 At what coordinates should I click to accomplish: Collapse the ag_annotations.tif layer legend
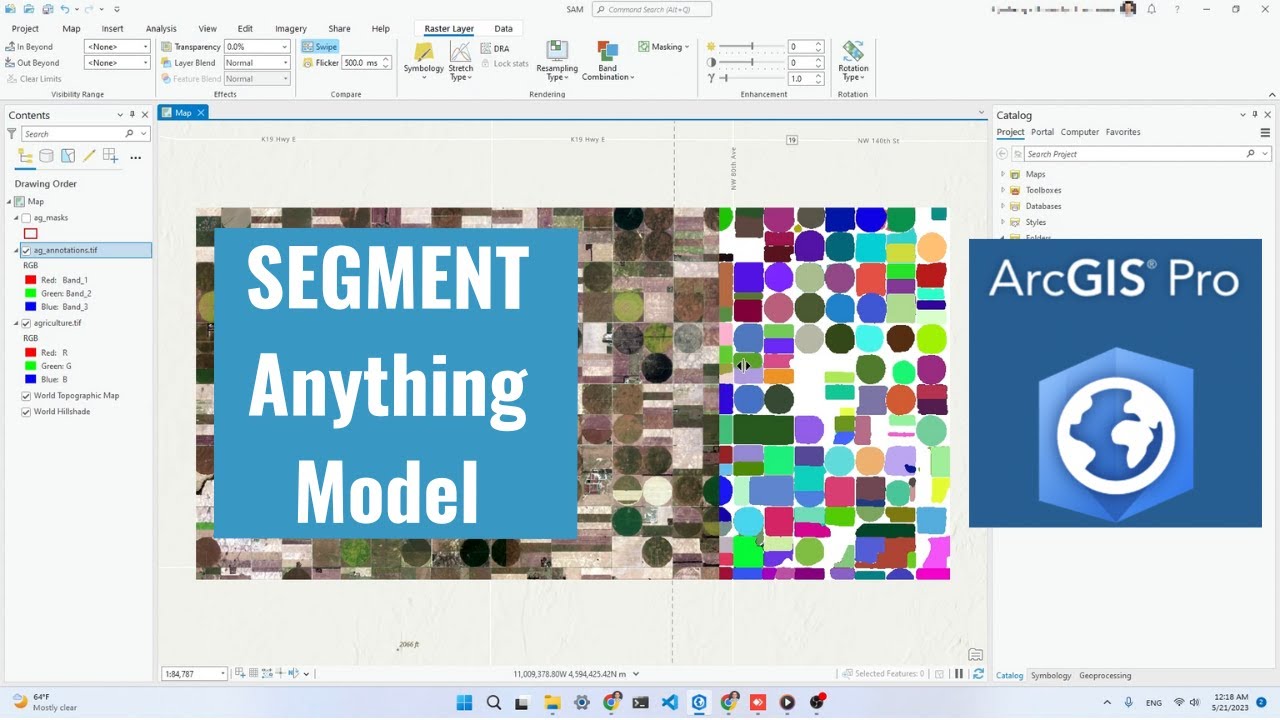click(x=17, y=251)
